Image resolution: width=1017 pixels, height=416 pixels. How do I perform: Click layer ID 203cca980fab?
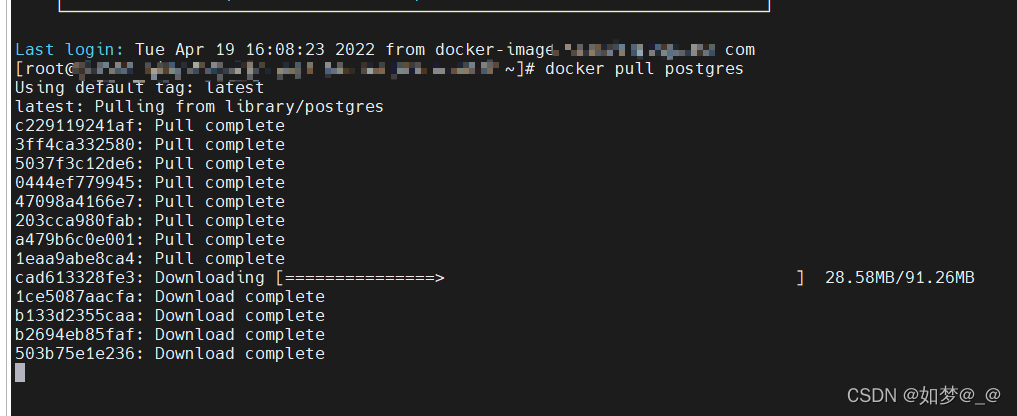point(75,221)
